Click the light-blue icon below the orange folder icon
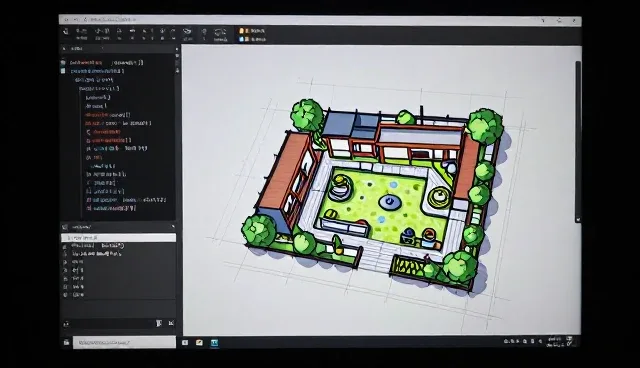640x368 pixels. coord(242,39)
